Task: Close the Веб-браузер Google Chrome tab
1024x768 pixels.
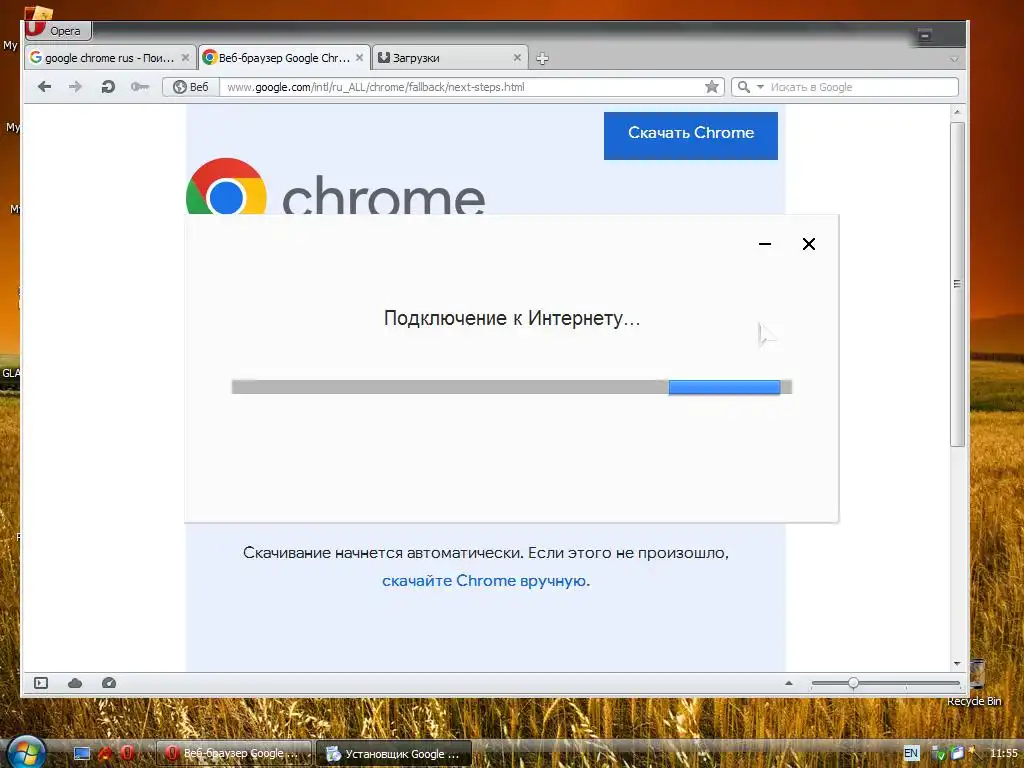Action: point(359,58)
